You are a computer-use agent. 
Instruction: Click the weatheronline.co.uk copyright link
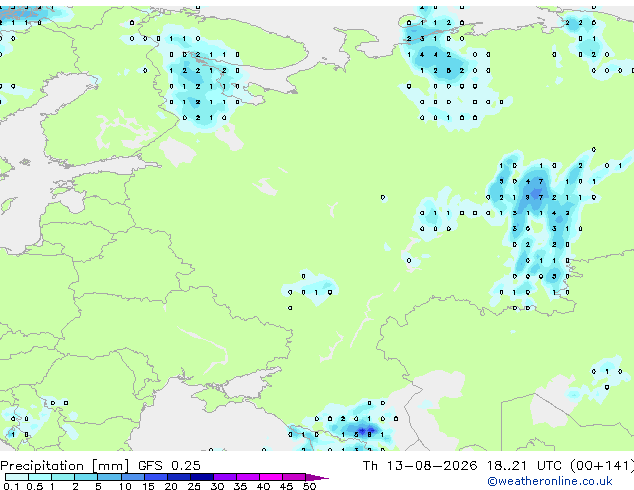click(550, 481)
